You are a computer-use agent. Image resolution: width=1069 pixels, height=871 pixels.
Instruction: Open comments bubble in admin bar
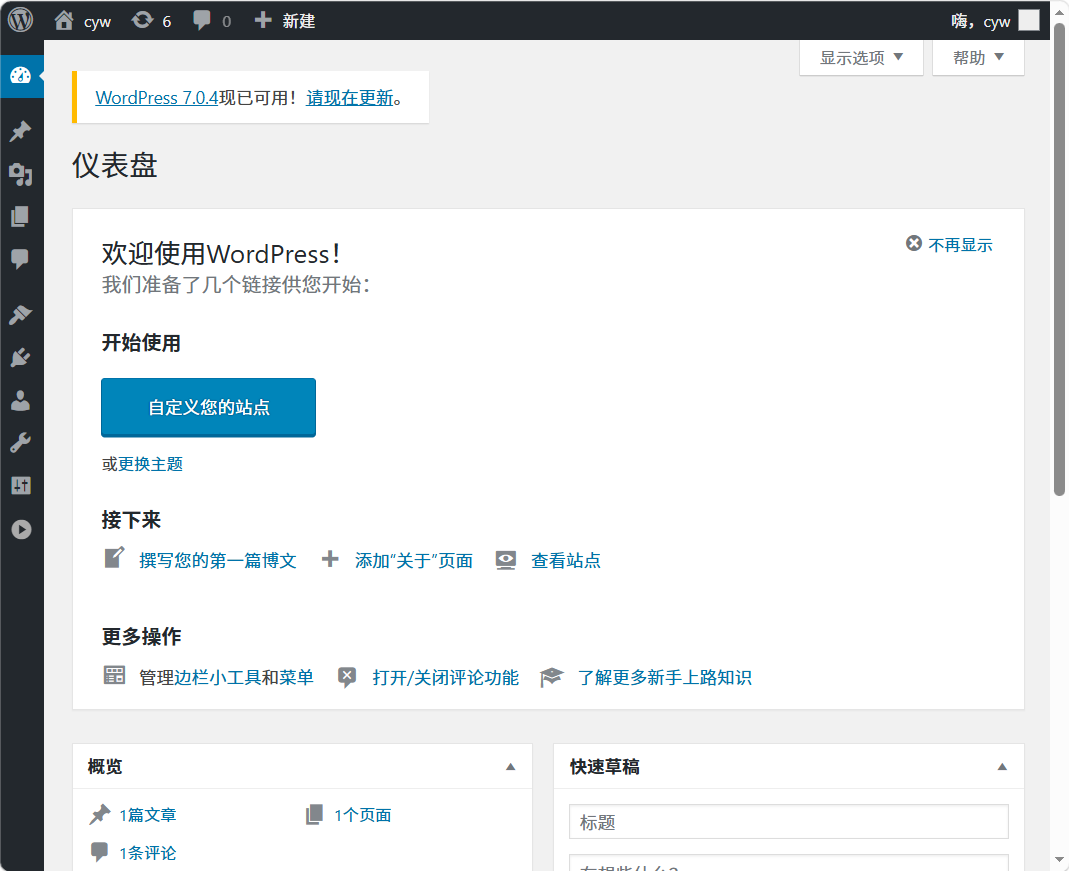coord(202,20)
